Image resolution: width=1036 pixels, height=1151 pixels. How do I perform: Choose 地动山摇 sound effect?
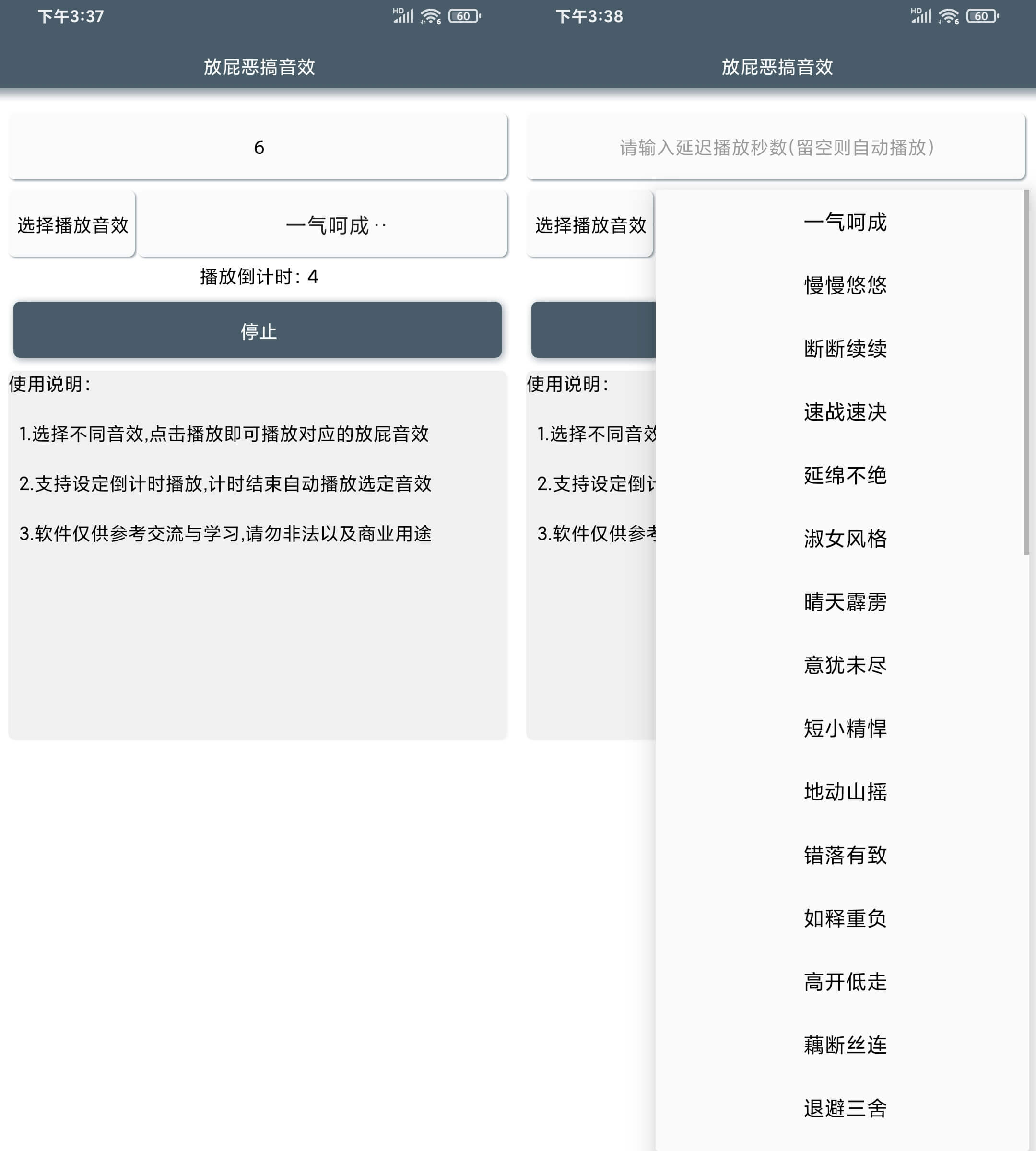click(844, 792)
